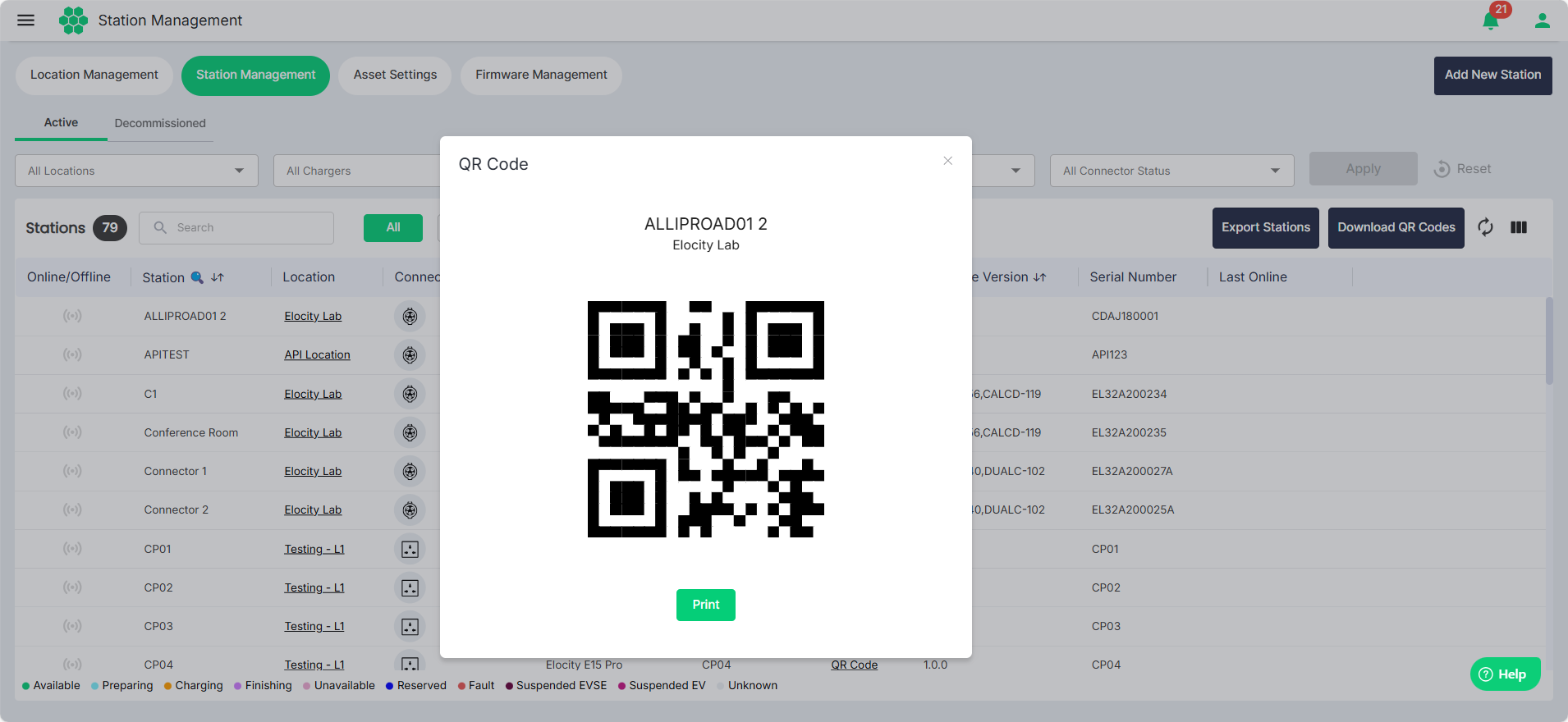The image size is (1568, 722).
Task: Open the Firmware Management tab
Action: (541, 75)
